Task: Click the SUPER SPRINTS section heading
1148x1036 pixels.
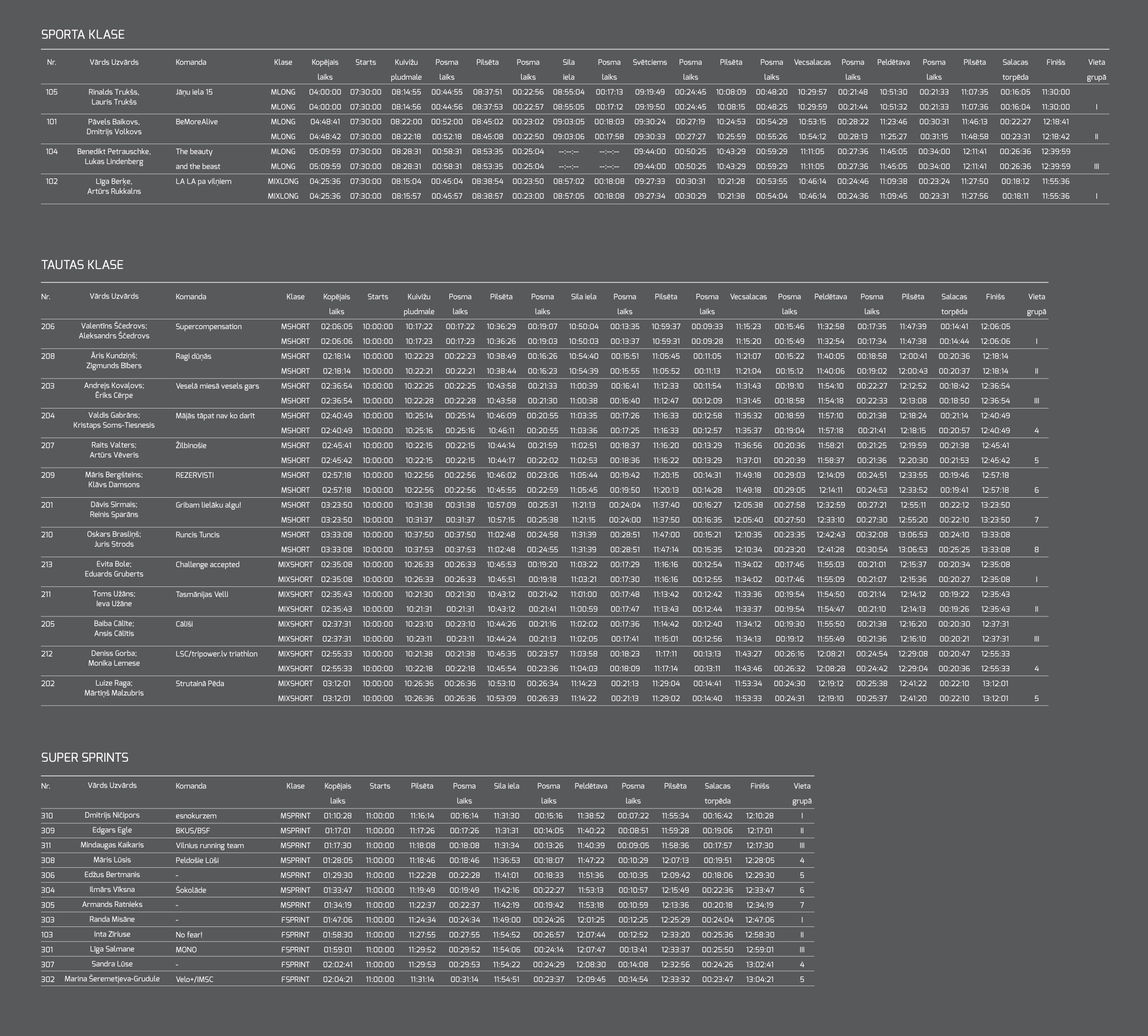Action: coord(85,758)
